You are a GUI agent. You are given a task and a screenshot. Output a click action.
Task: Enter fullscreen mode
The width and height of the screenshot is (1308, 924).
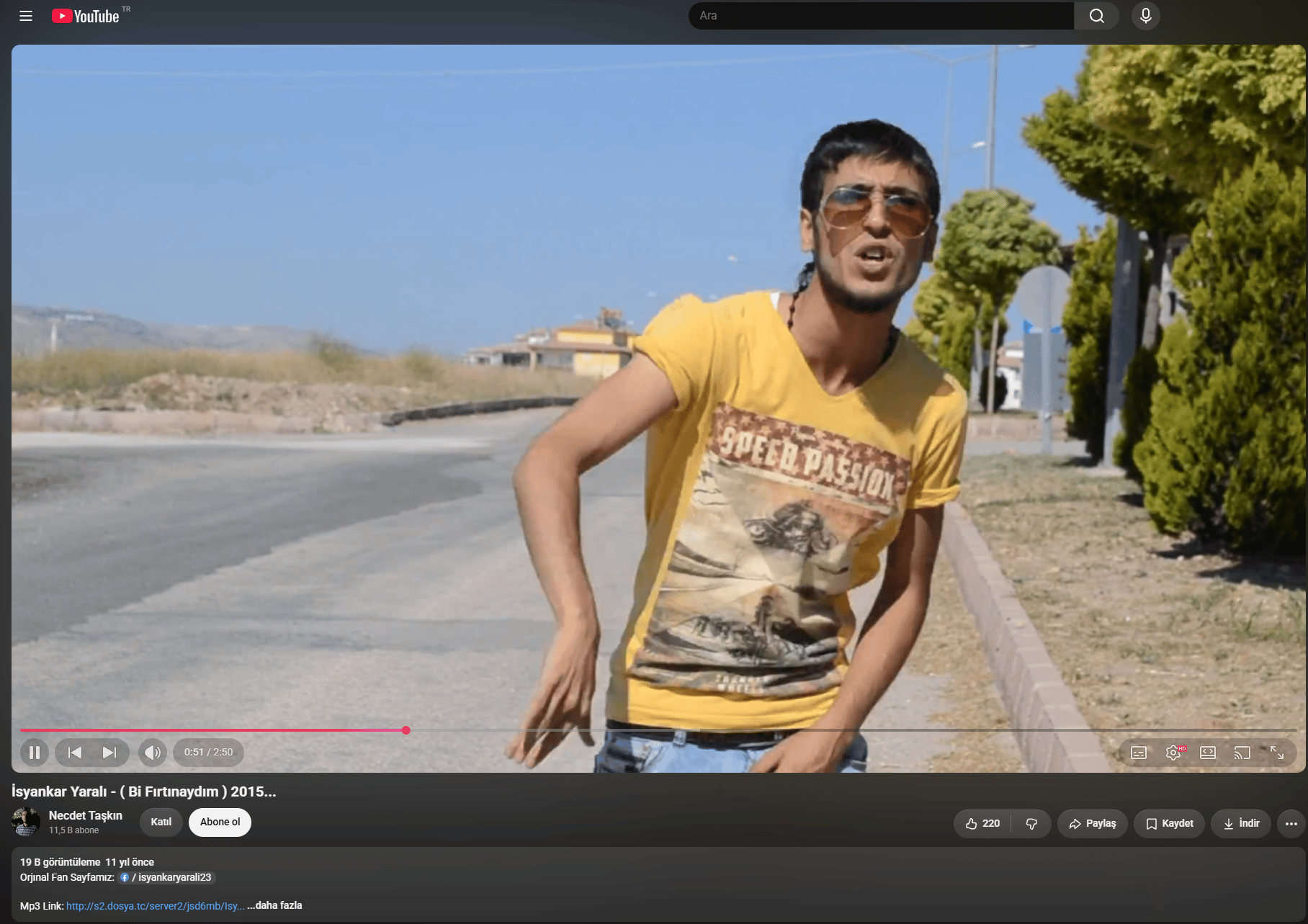1277,753
